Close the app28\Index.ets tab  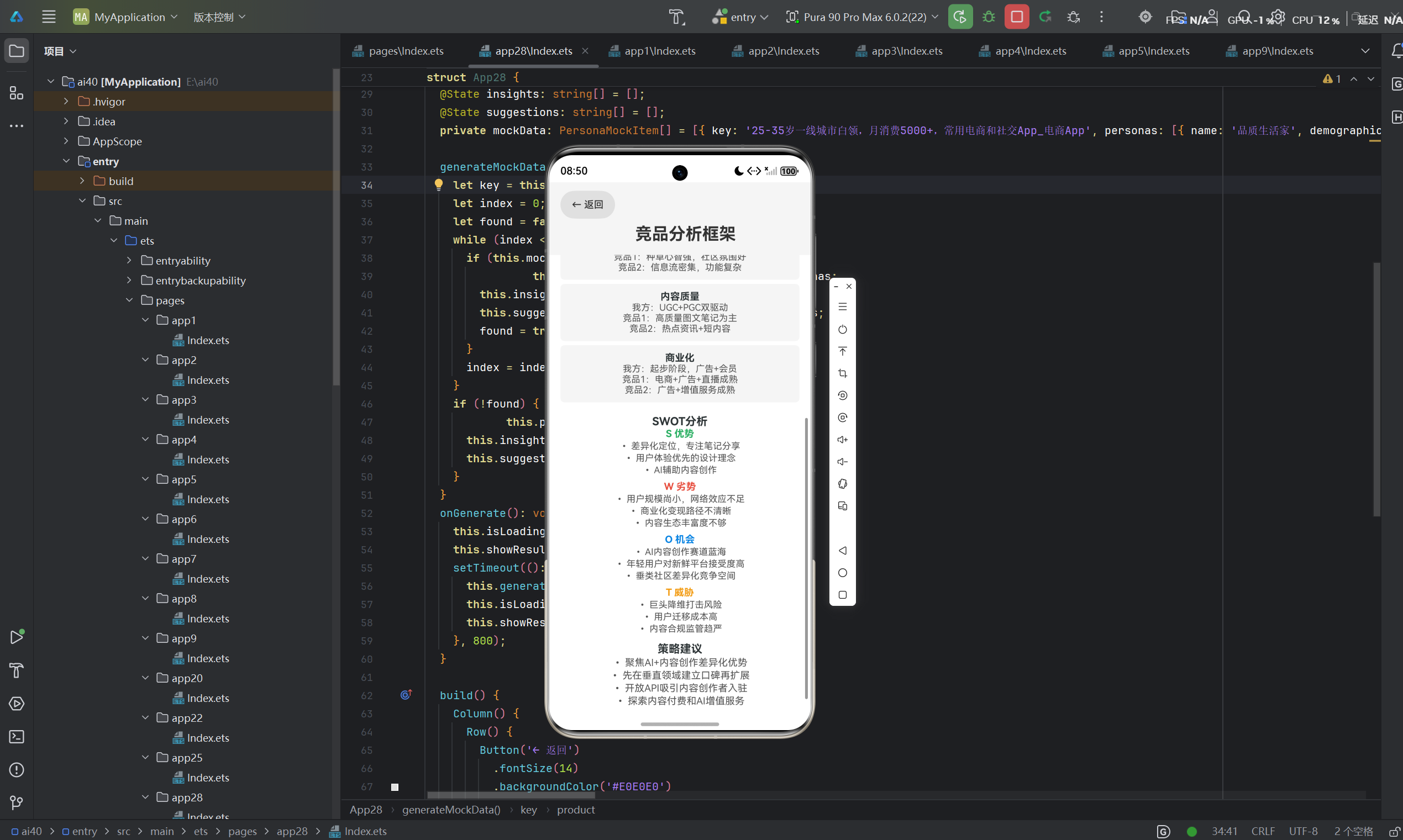585,51
